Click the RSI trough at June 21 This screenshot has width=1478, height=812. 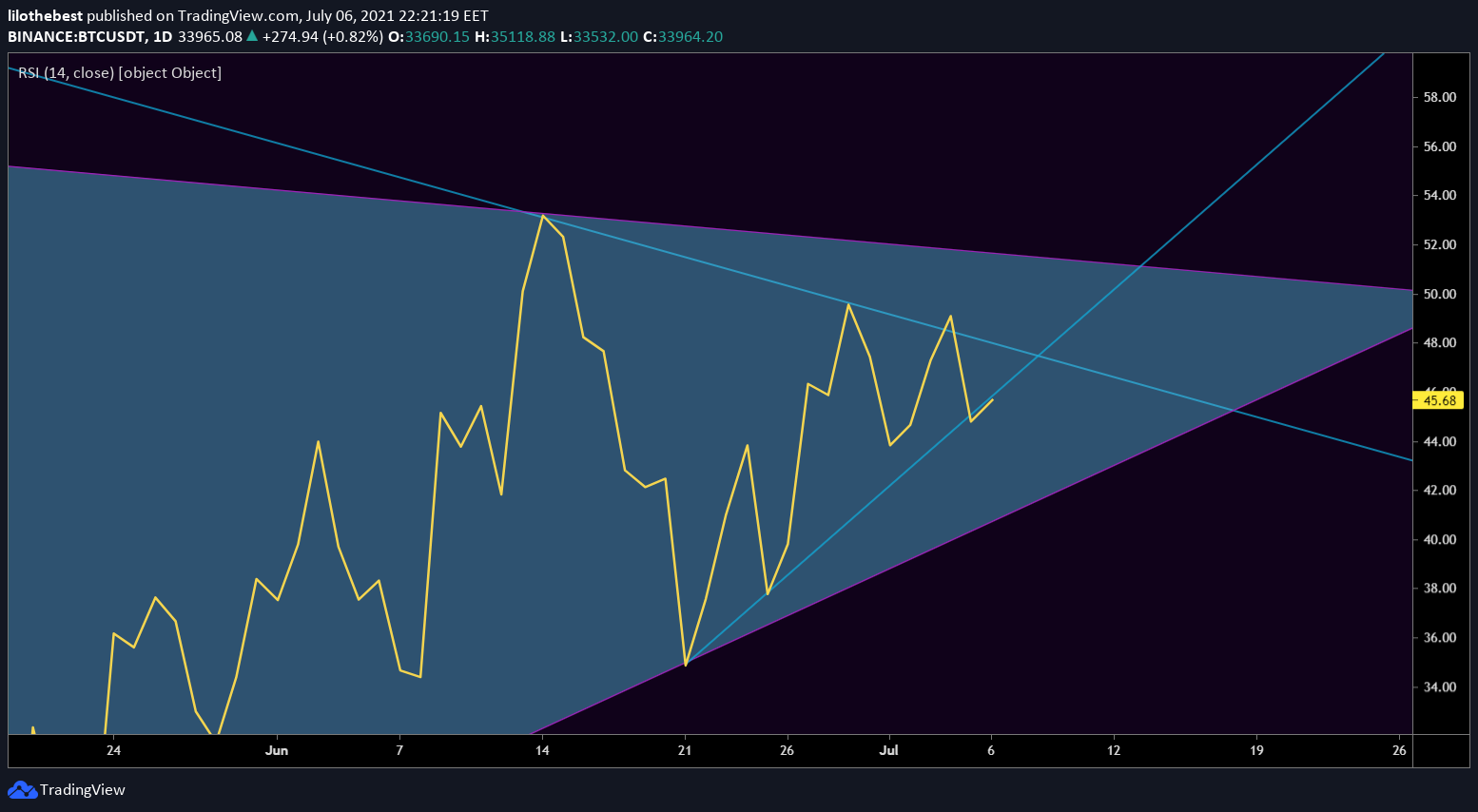click(x=685, y=665)
